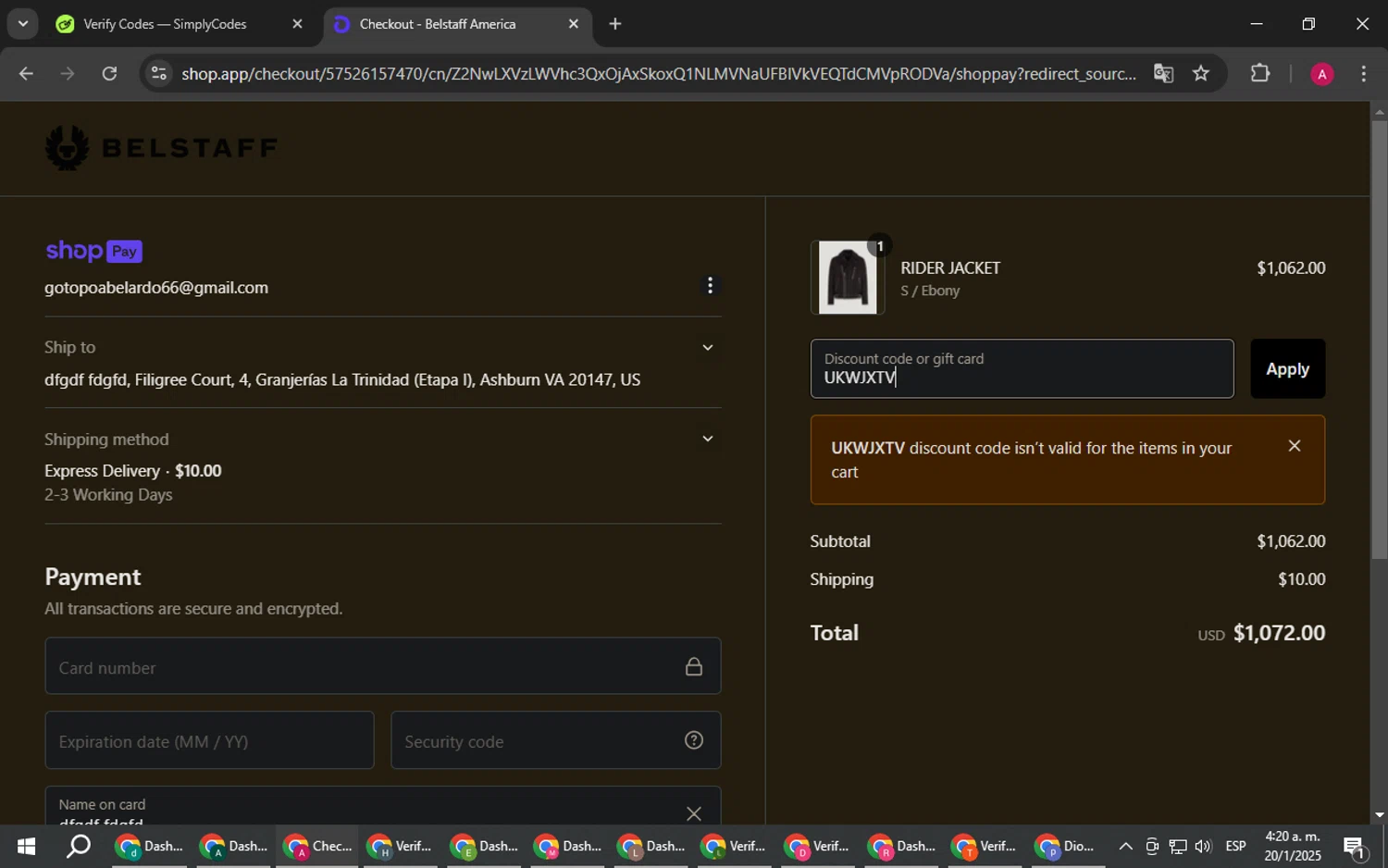Apply the discount code
1388x868 pixels.
click(x=1287, y=368)
